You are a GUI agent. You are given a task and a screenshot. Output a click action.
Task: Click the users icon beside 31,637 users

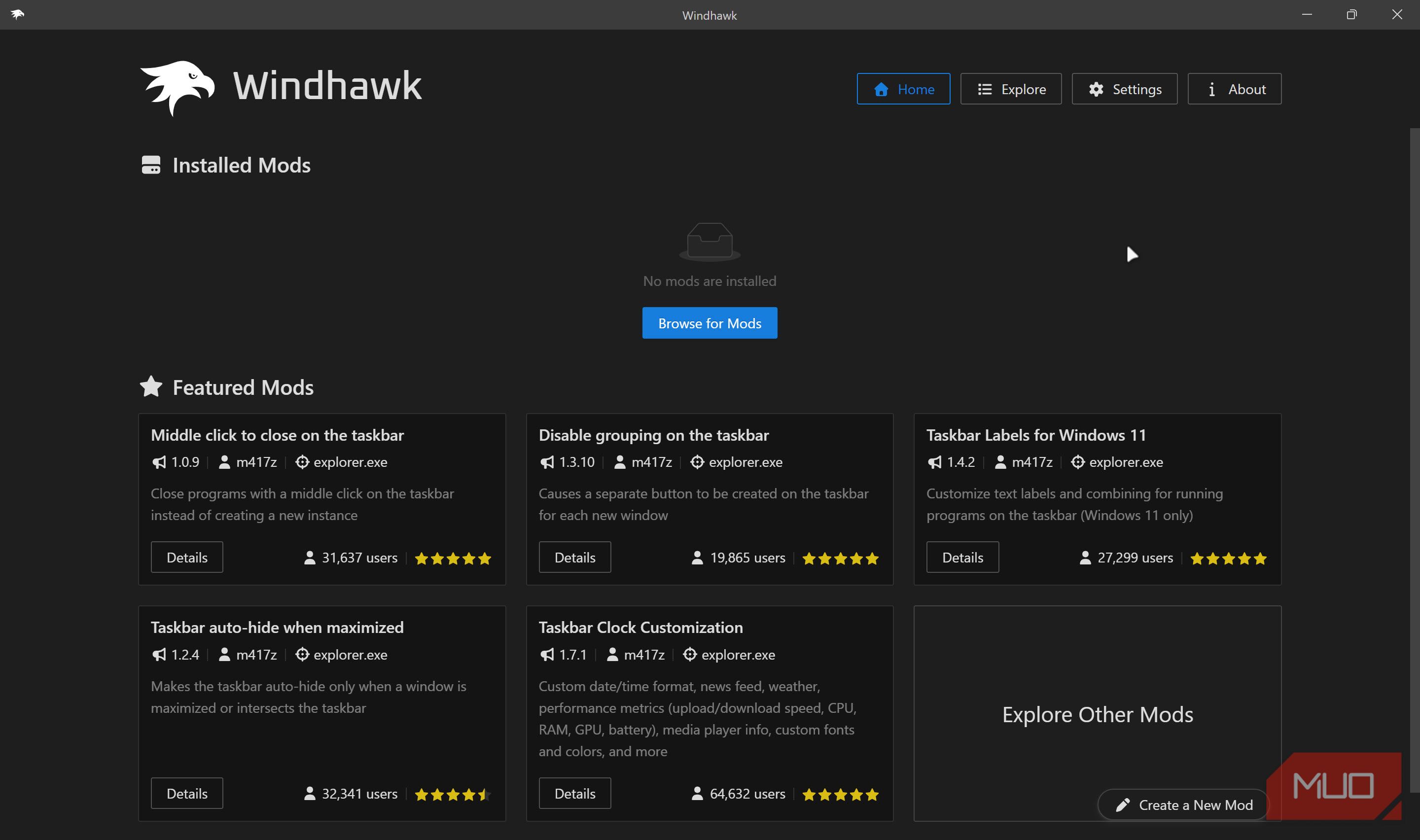[x=310, y=558]
